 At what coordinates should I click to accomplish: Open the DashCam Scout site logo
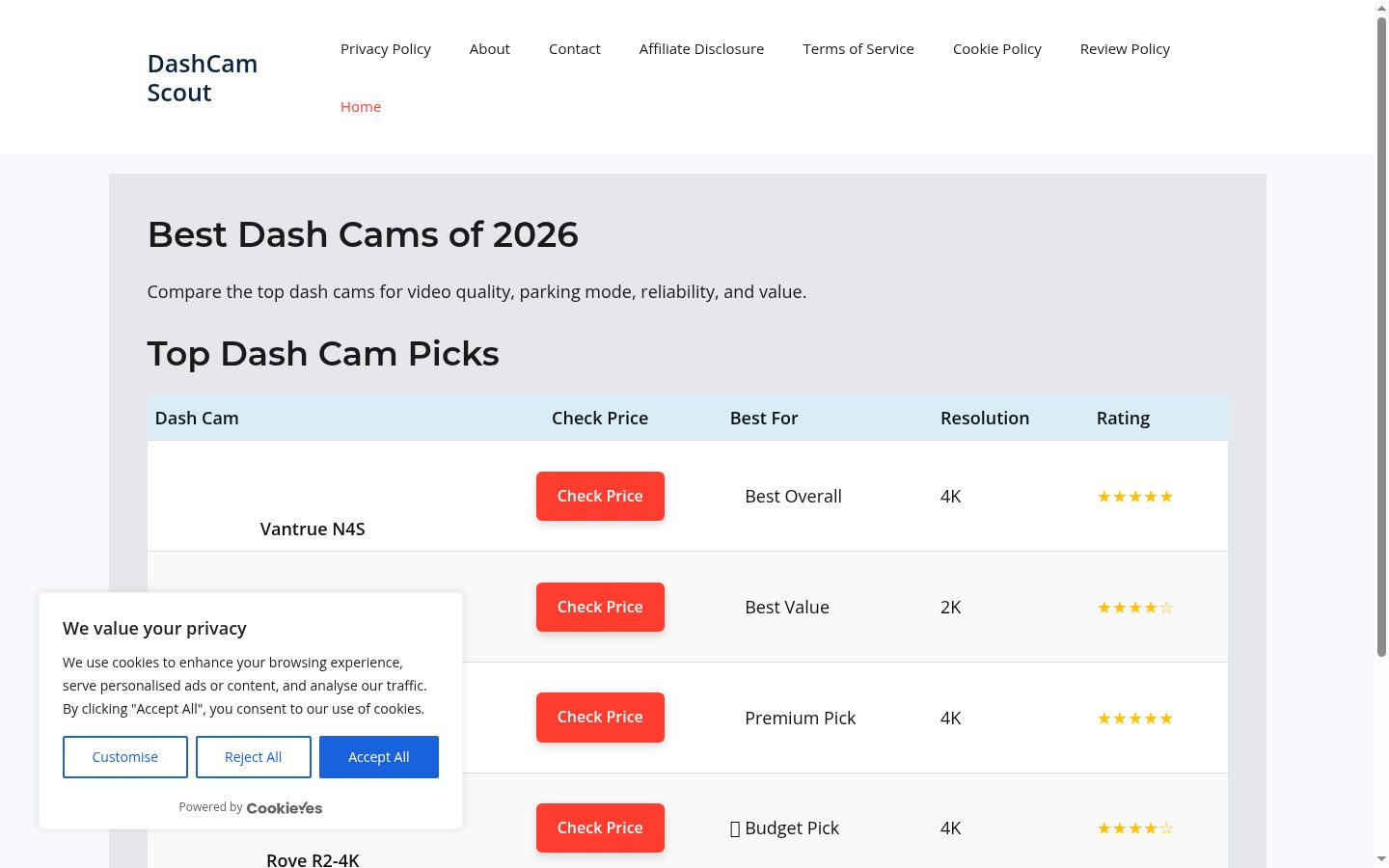pos(203,78)
